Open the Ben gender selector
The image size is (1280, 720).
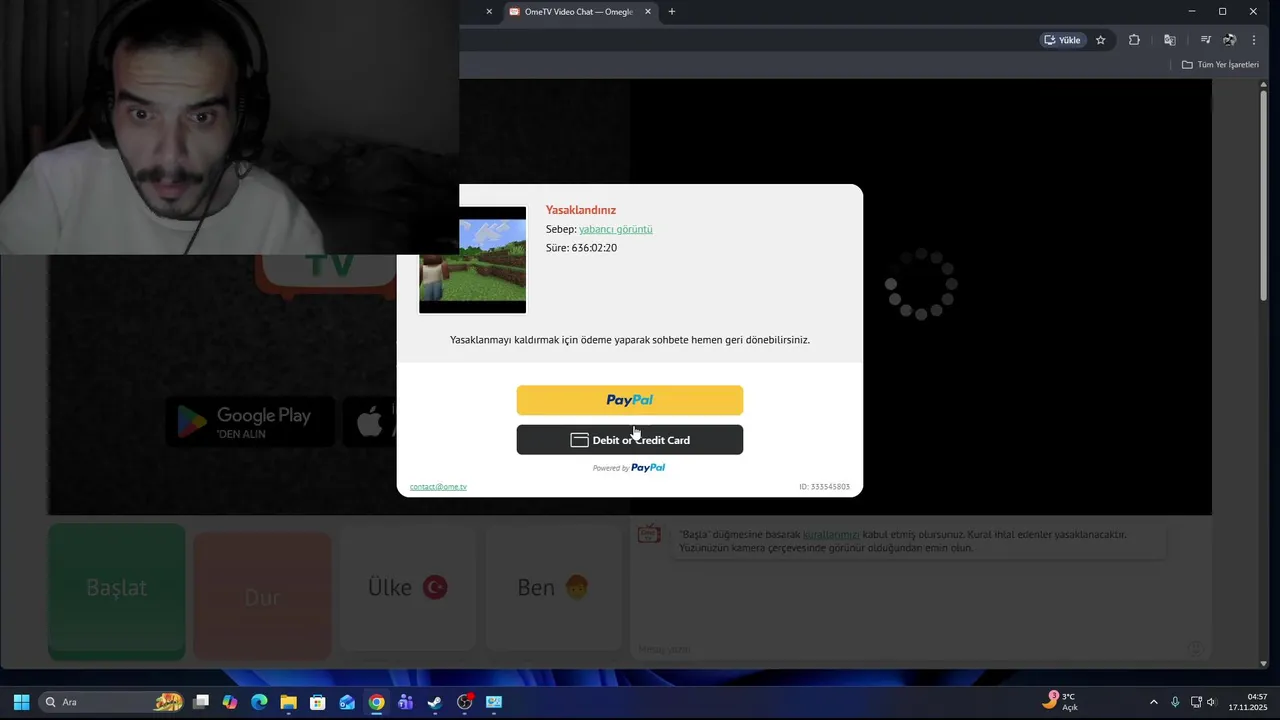click(553, 588)
